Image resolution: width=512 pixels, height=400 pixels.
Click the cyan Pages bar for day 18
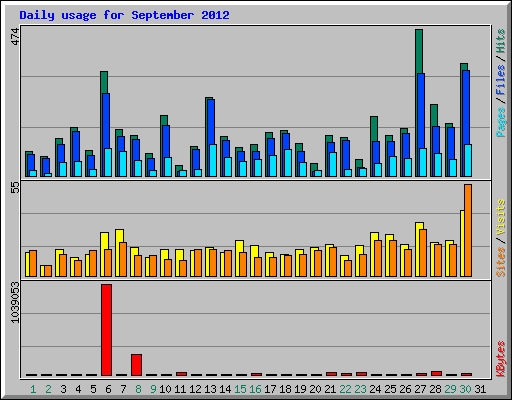coord(288,163)
